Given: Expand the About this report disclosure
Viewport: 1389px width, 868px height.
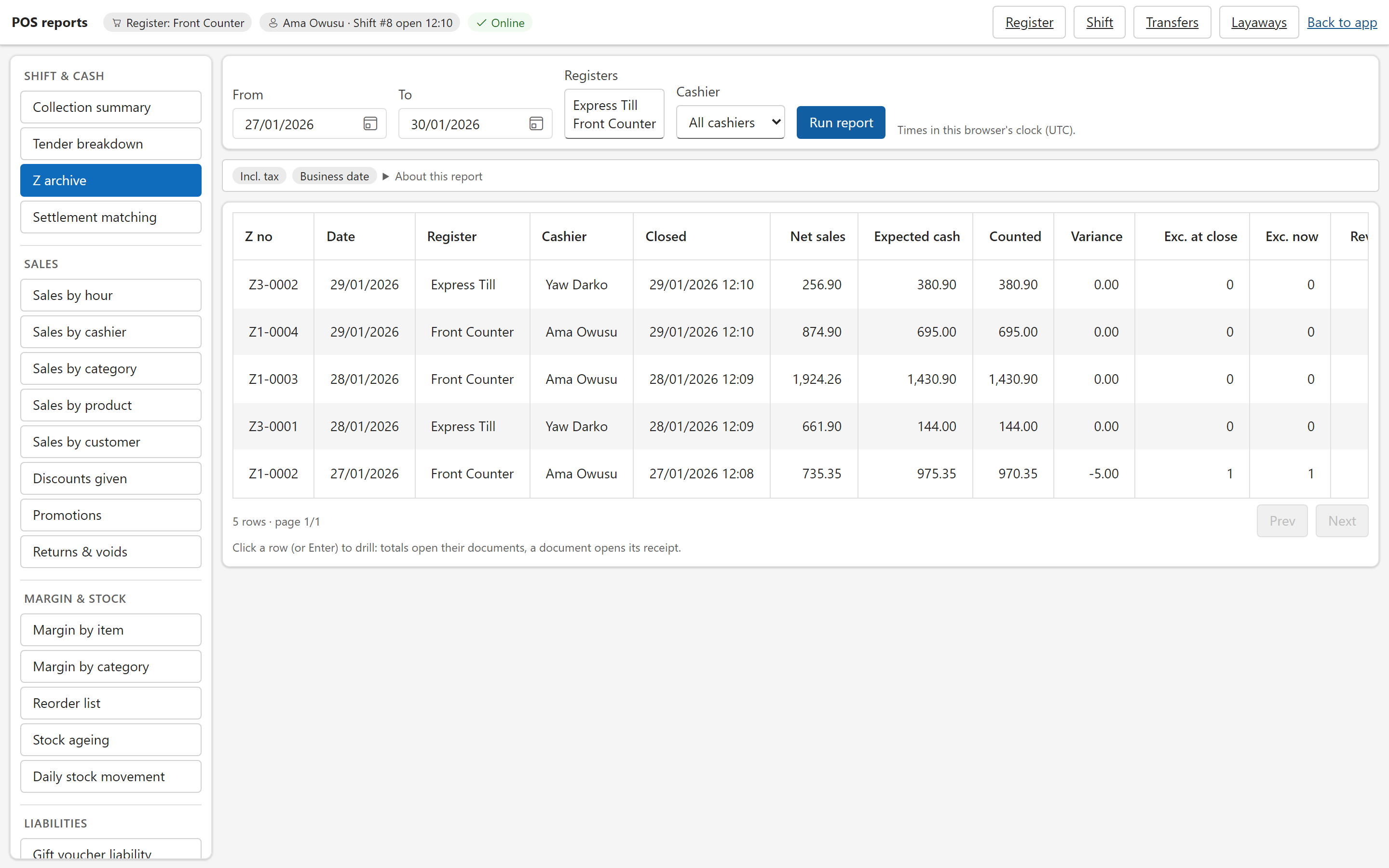Looking at the screenshot, I should point(432,176).
